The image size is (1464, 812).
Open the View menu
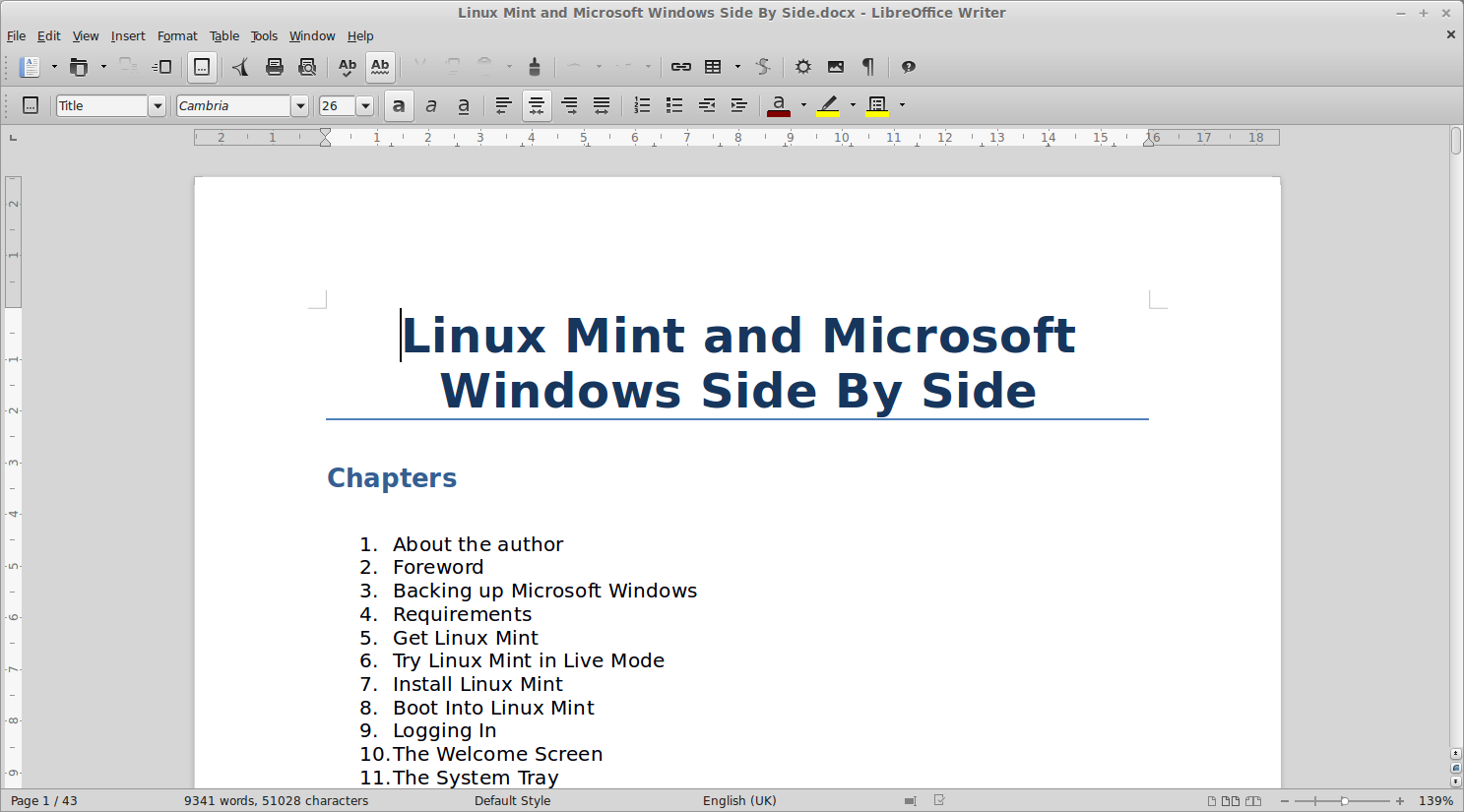(x=86, y=36)
